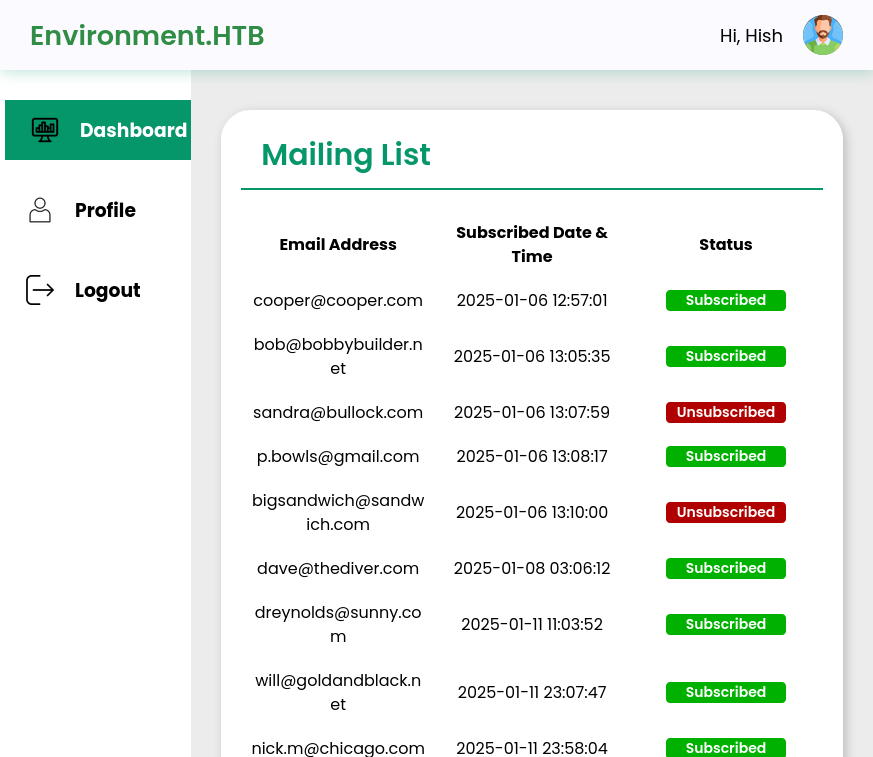Click the Profile person icon
Screen dimensions: 873x757
40,210
